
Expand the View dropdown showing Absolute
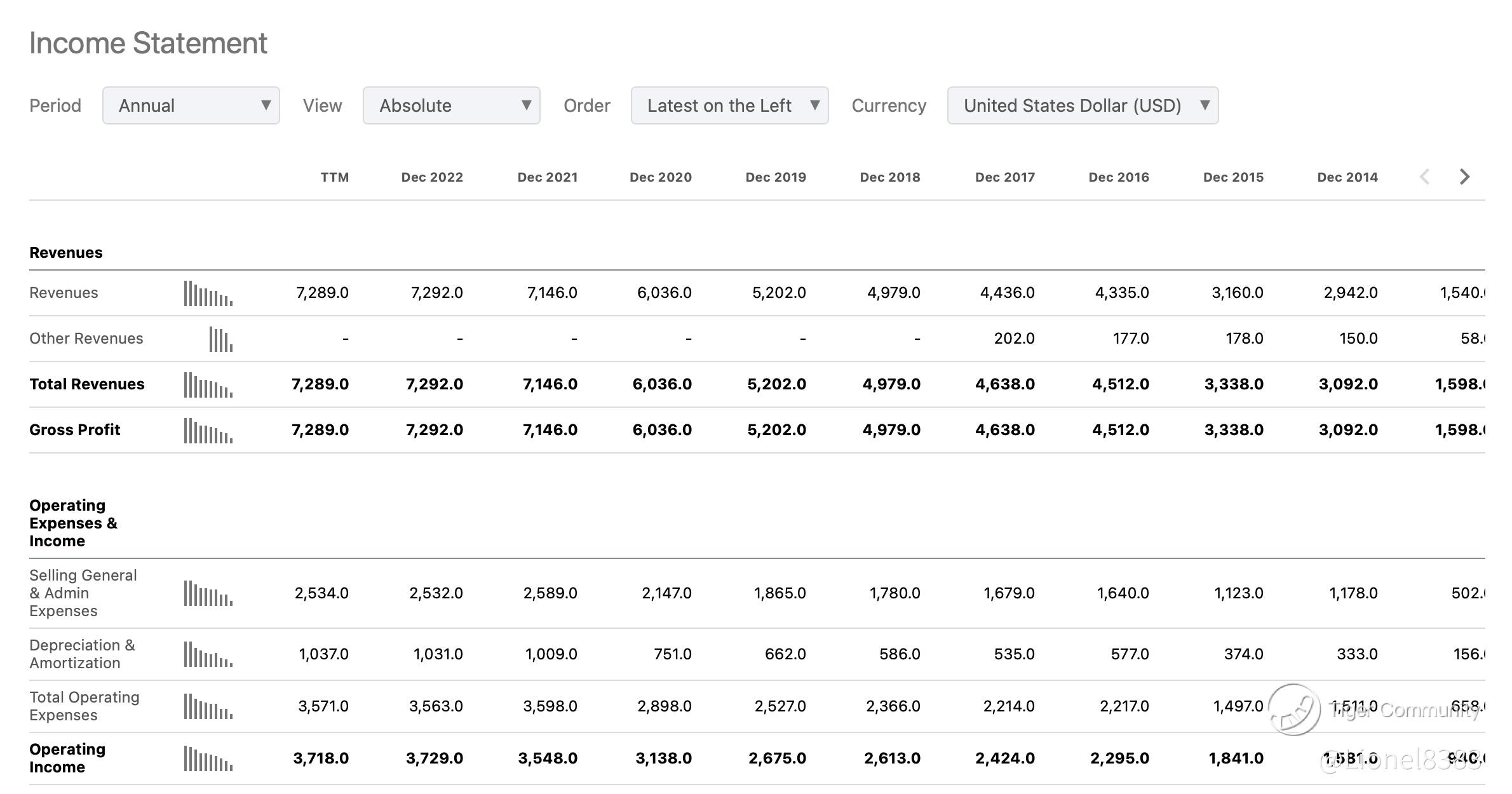coord(451,105)
